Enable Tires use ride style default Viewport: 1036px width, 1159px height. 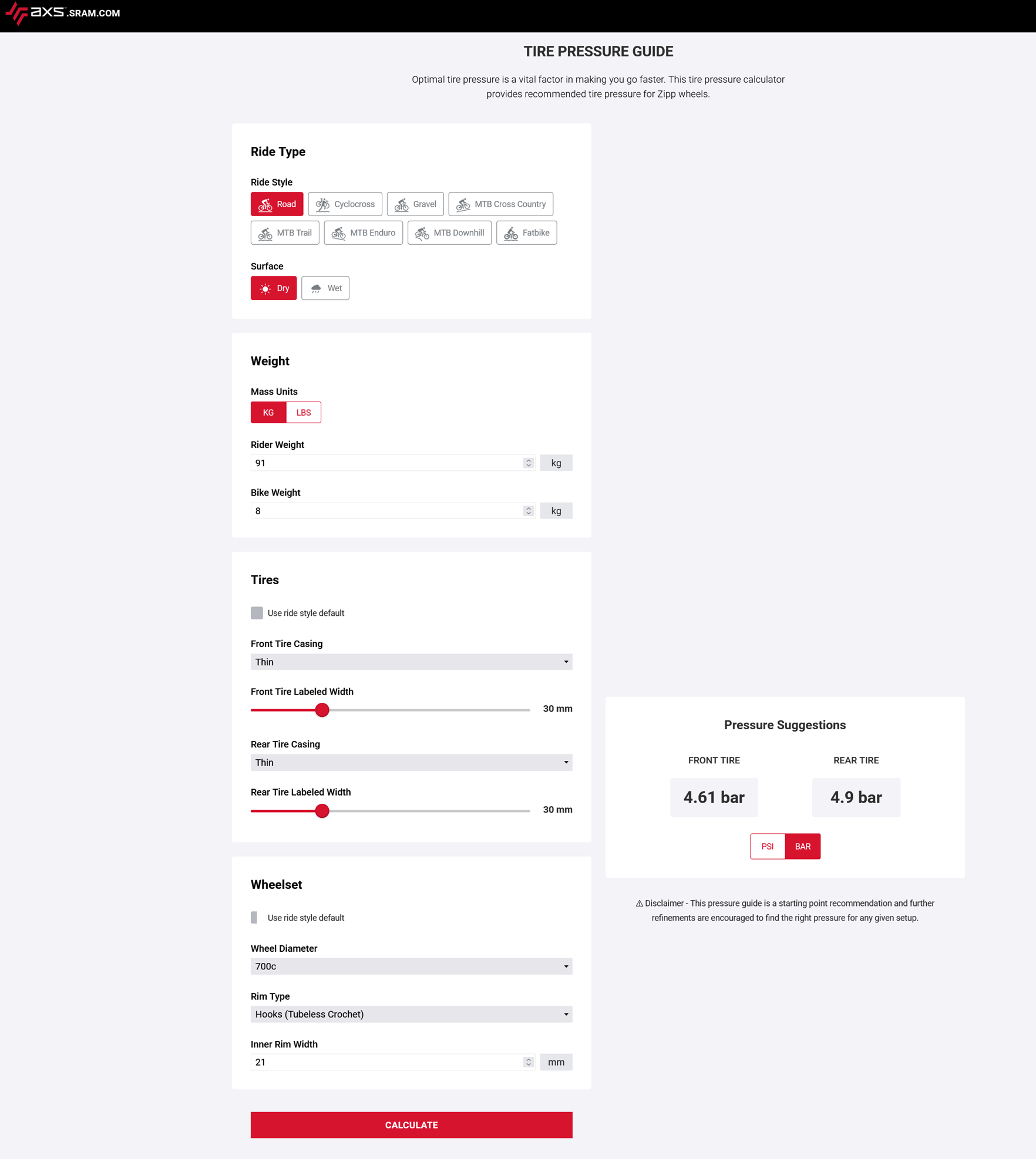coord(257,613)
